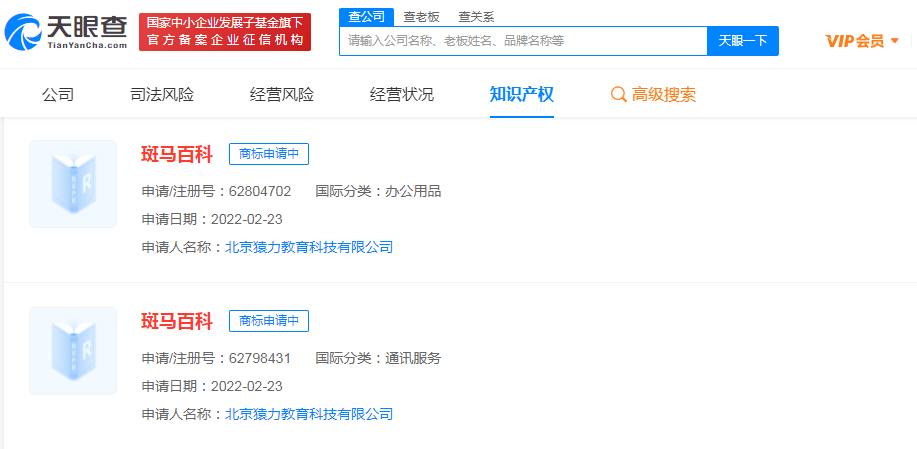The height and width of the screenshot is (449, 917).
Task: Switch to the 经营风险 tab
Action: pos(282,94)
